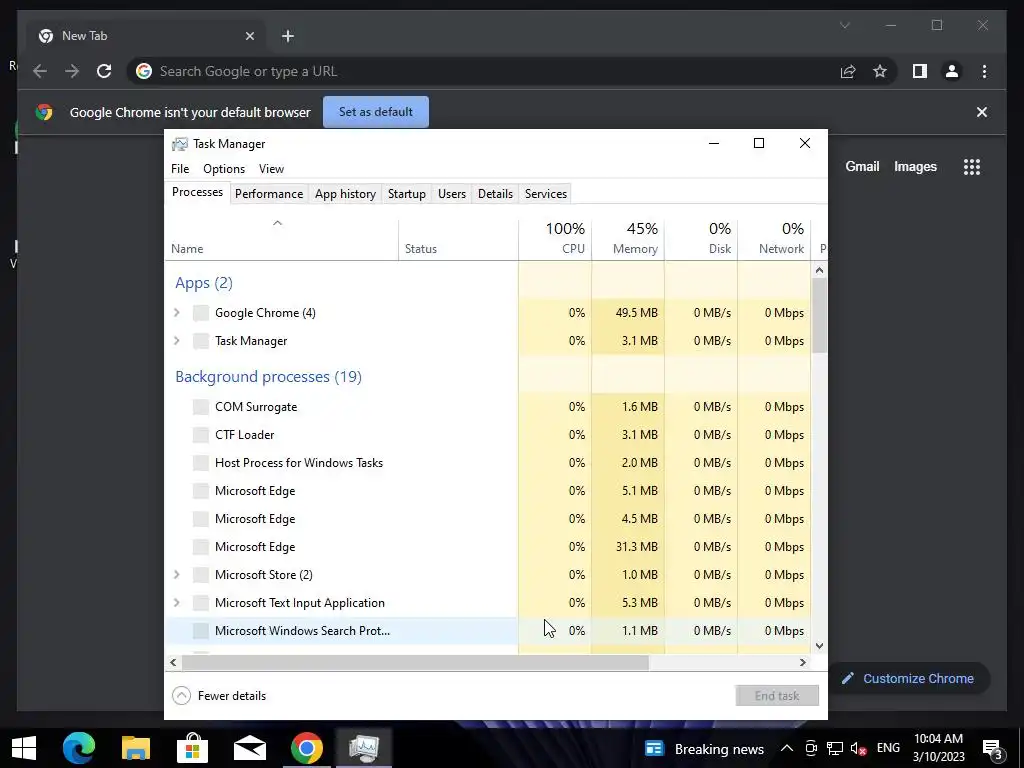Image resolution: width=1024 pixels, height=768 pixels.
Task: Bookmark this tab with star icon
Action: (880, 71)
